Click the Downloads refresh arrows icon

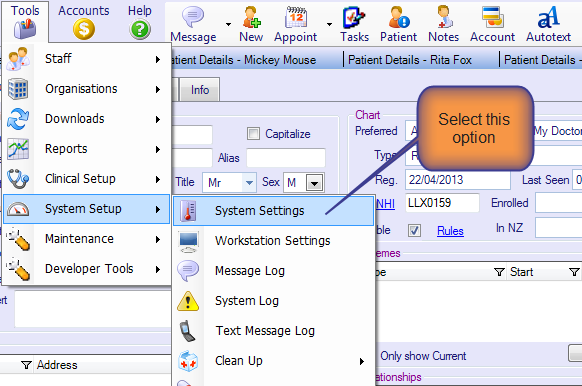pyautogui.click(x=18, y=119)
